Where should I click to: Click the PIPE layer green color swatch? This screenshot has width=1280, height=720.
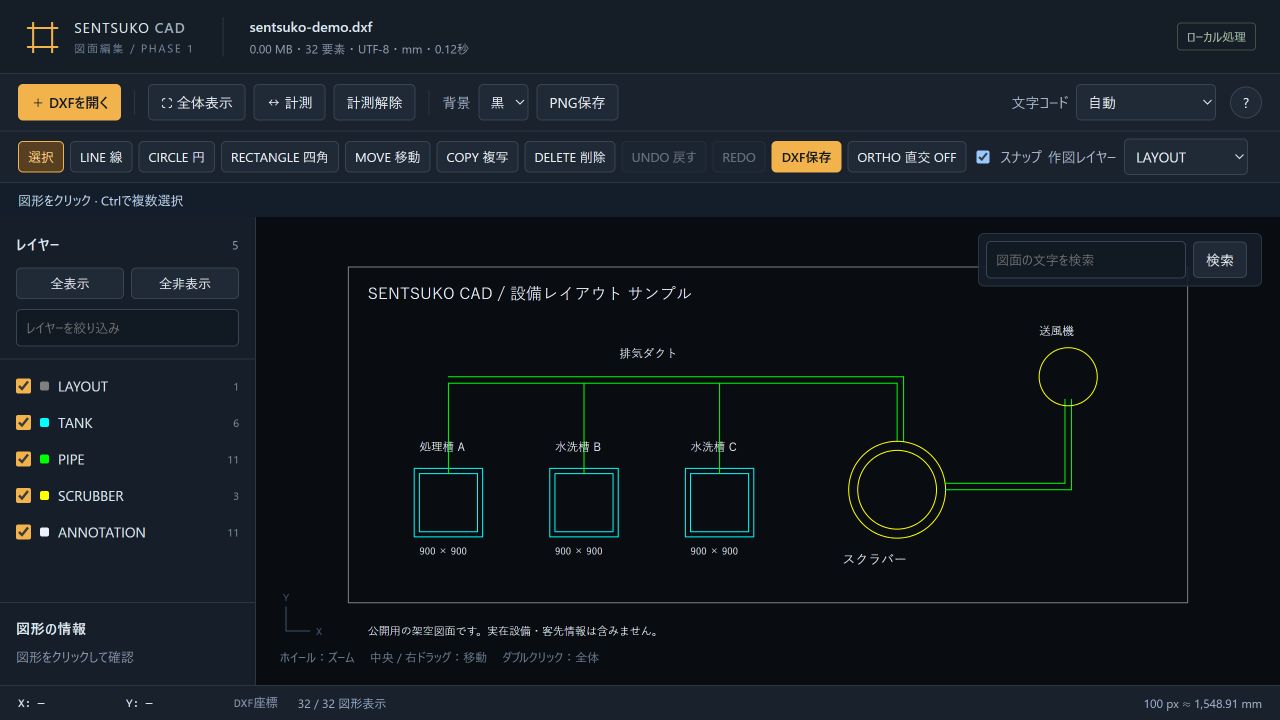(x=44, y=459)
